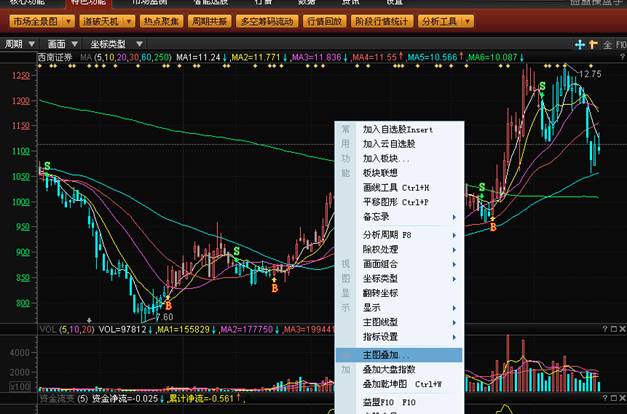627x414 pixels.
Task: Click the S sell marker near 10.50 at chart start
Action: (48, 166)
